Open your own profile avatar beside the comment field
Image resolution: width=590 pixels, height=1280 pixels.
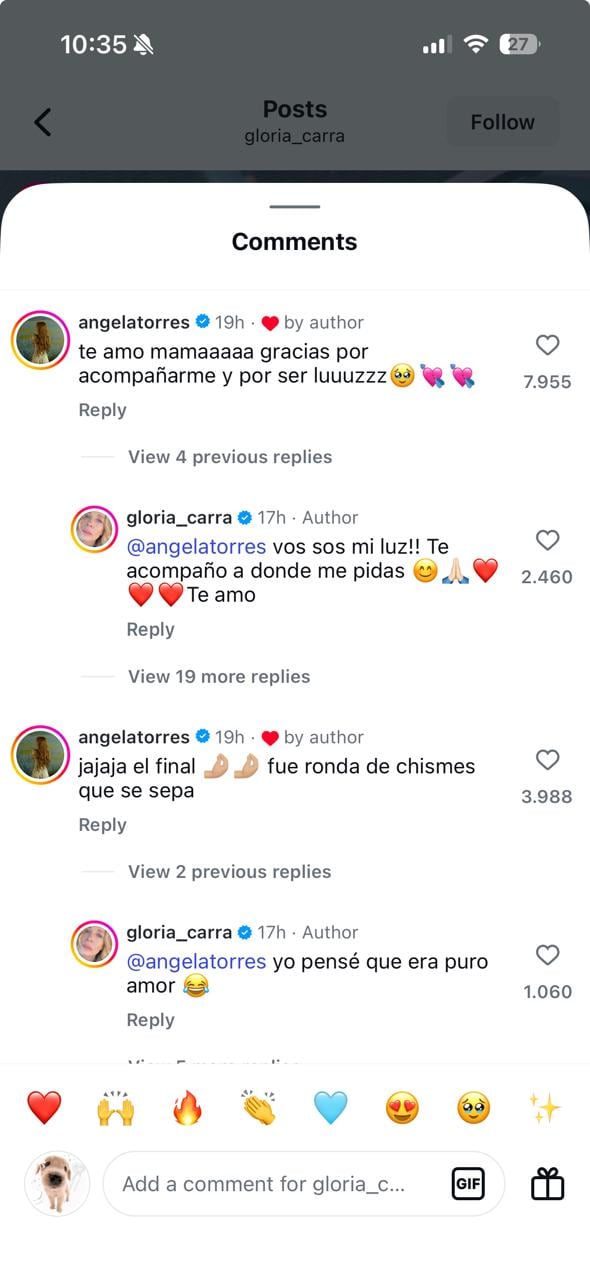56,1183
